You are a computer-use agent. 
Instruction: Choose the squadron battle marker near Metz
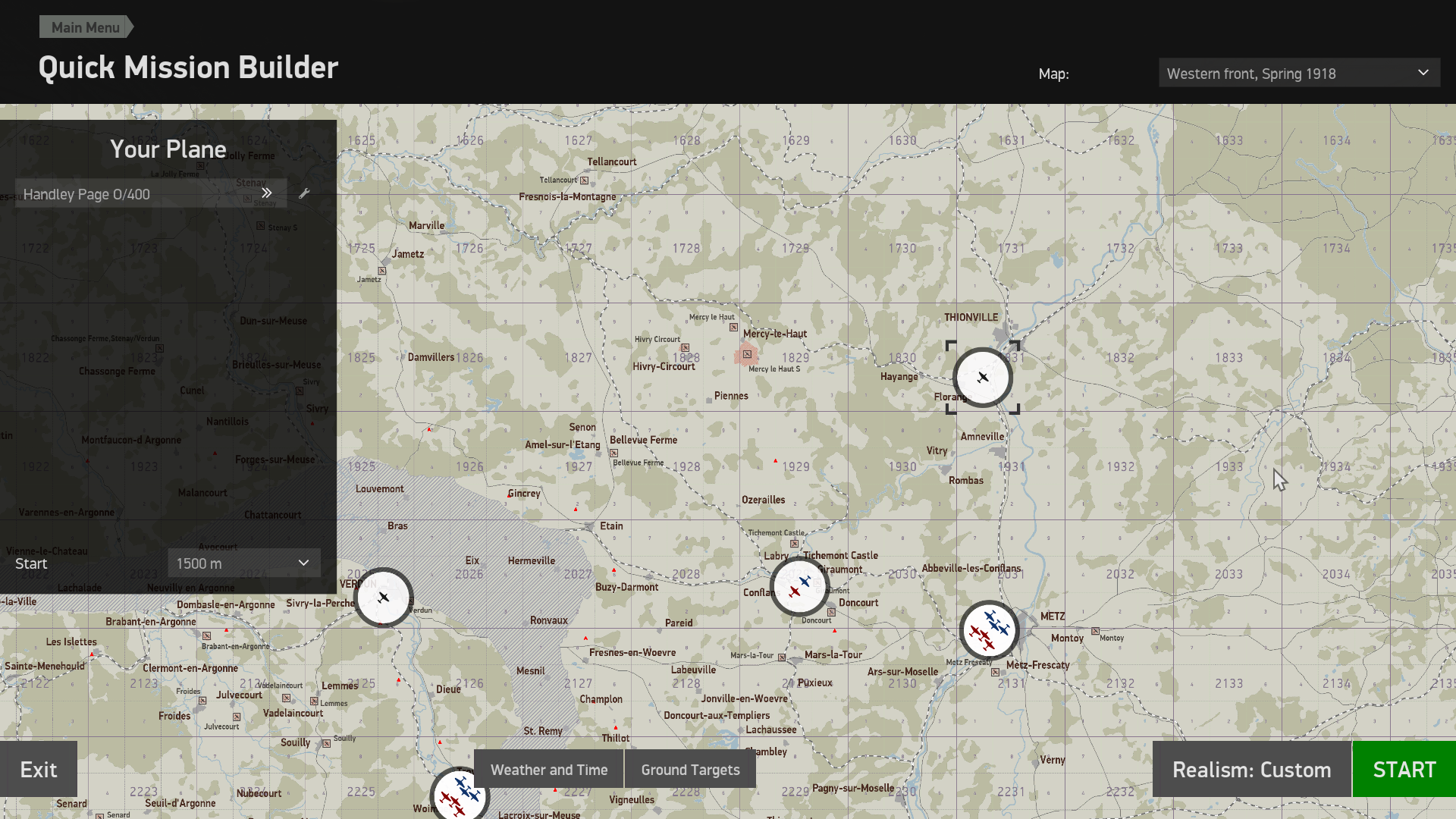tap(989, 630)
